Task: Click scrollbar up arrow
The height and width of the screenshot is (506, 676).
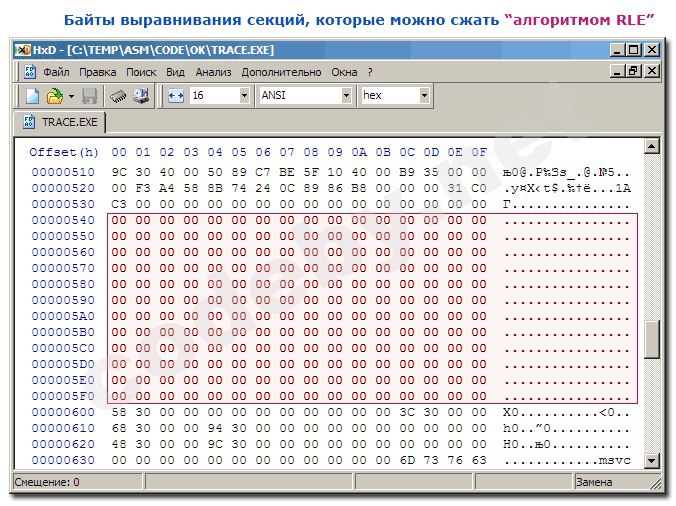Action: coord(651,147)
